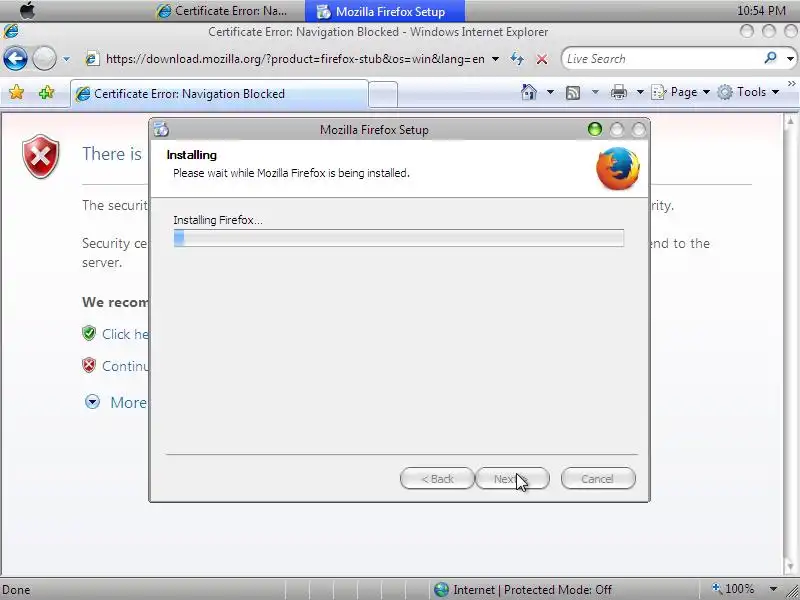Open address bar history dropdown arrow

point(495,59)
